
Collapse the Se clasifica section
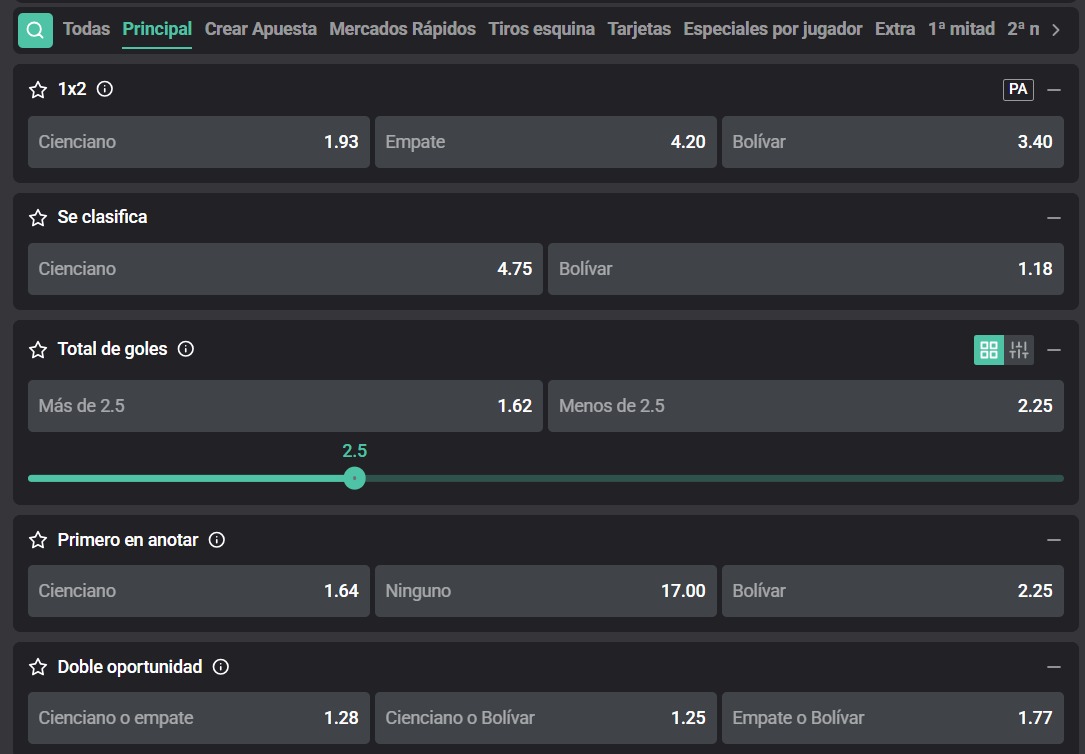pos(1053,218)
